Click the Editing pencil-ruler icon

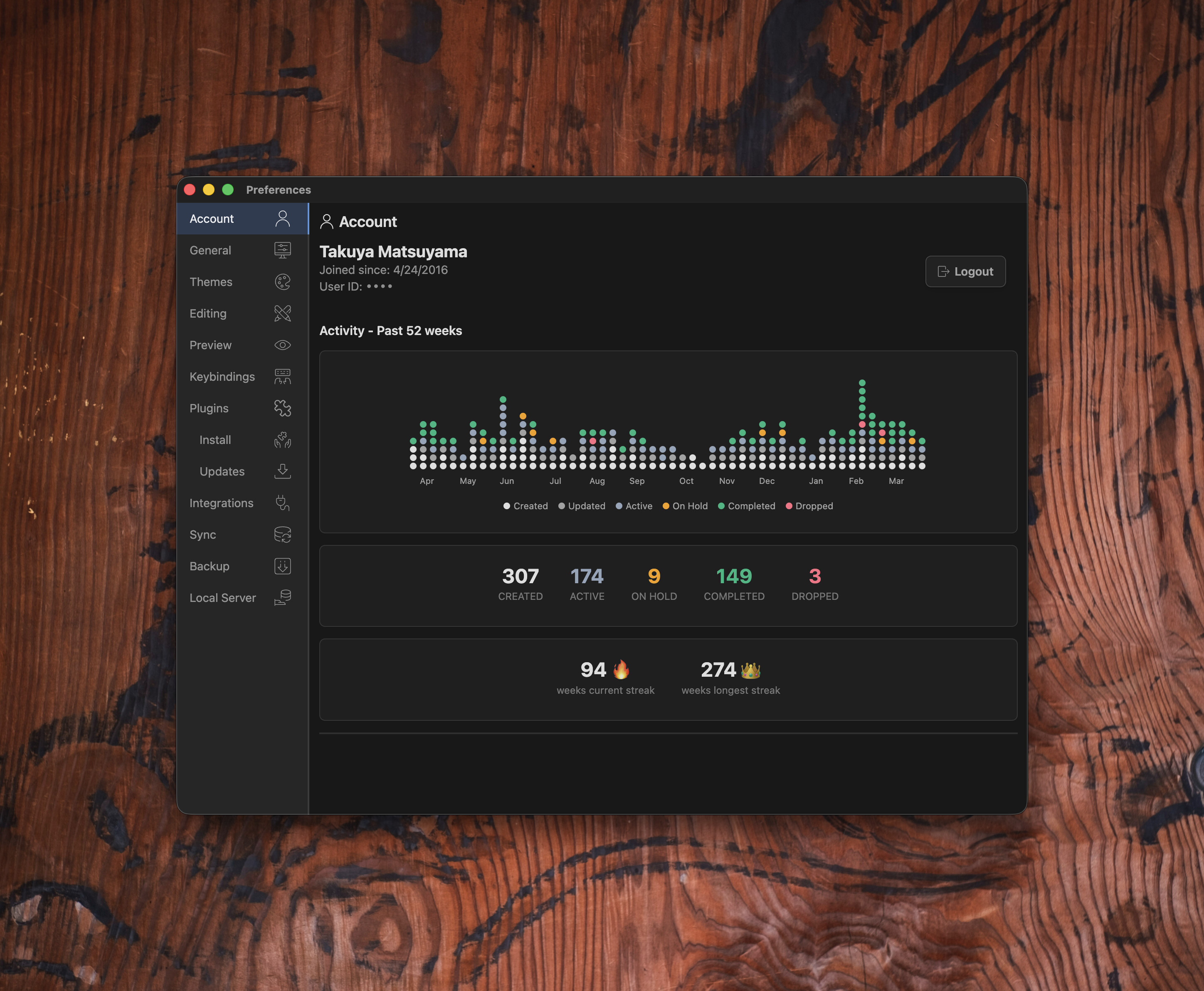coord(282,313)
